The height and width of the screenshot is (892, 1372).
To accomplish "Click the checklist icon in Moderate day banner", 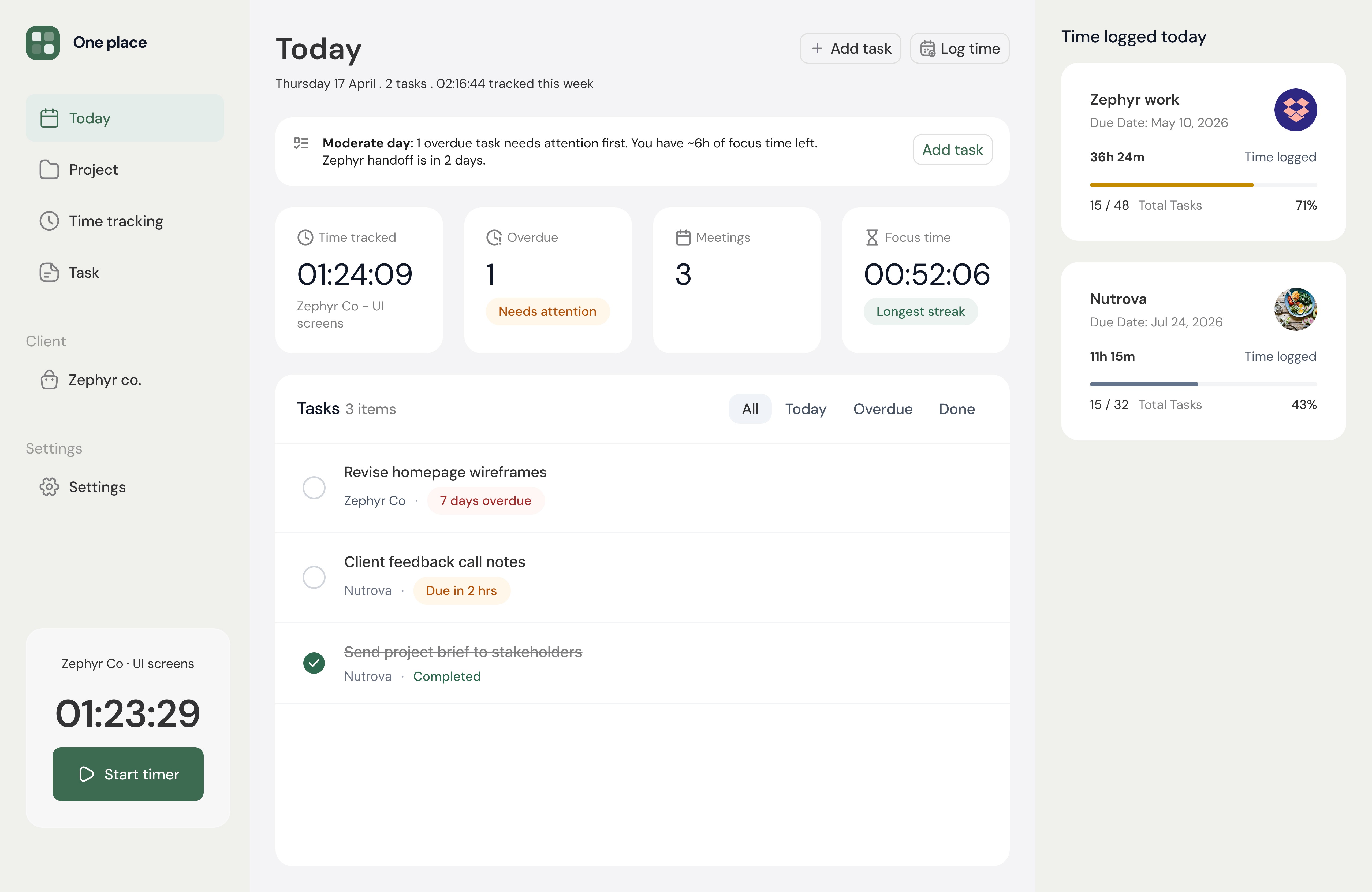I will [301, 143].
